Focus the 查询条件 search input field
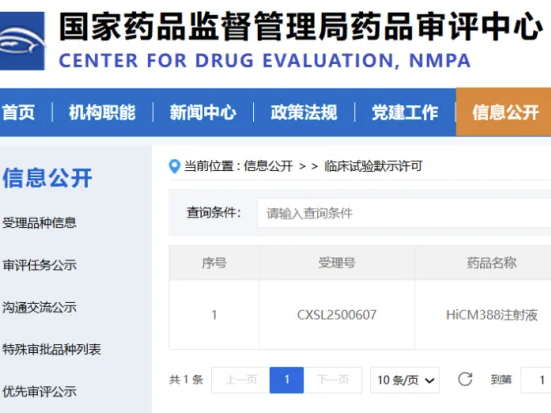The width and height of the screenshot is (551, 413). pos(404,213)
